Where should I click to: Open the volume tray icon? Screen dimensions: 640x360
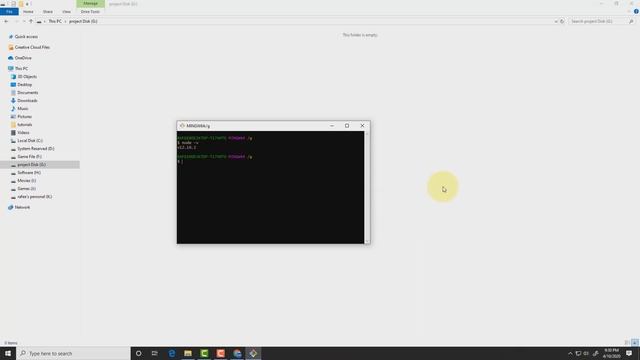[x=586, y=353]
